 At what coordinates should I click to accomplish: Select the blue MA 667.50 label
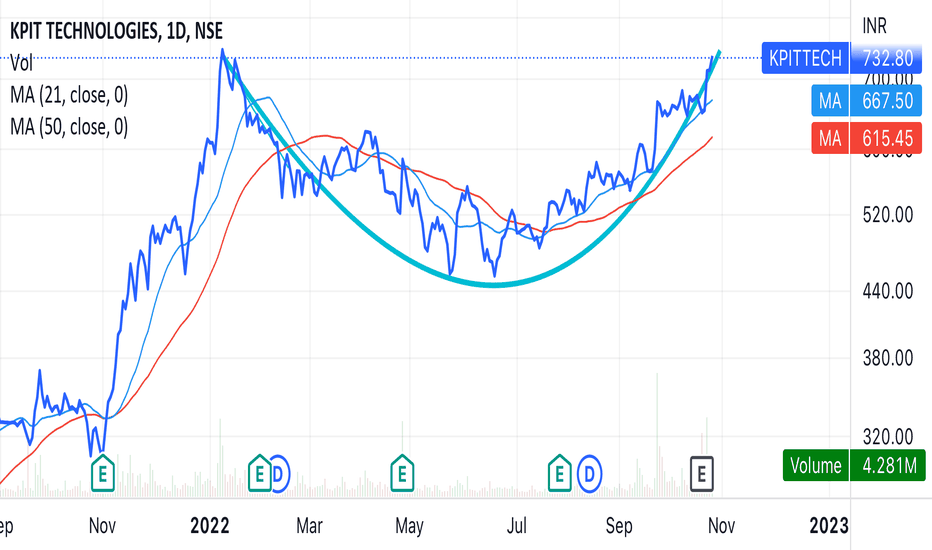pos(867,100)
